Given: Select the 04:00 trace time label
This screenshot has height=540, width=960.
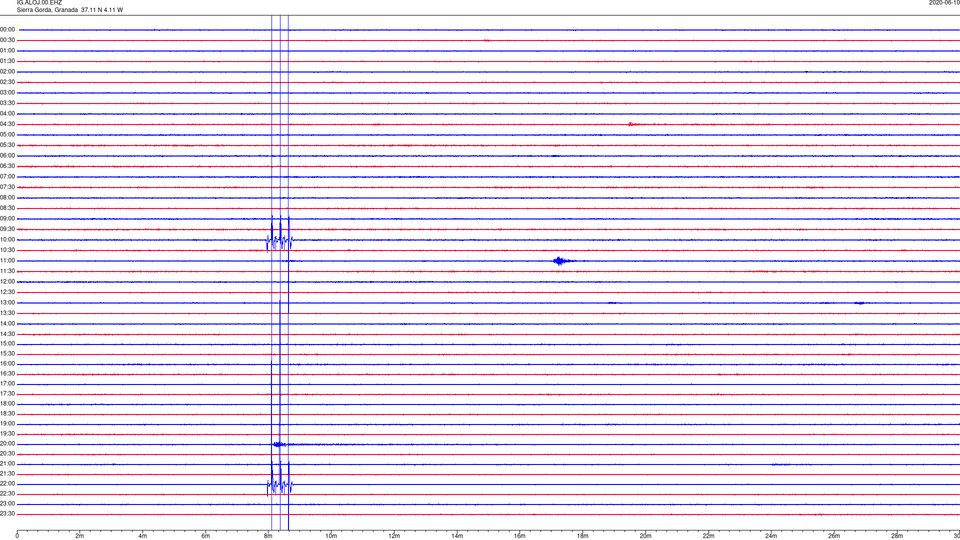Looking at the screenshot, I should (7, 114).
